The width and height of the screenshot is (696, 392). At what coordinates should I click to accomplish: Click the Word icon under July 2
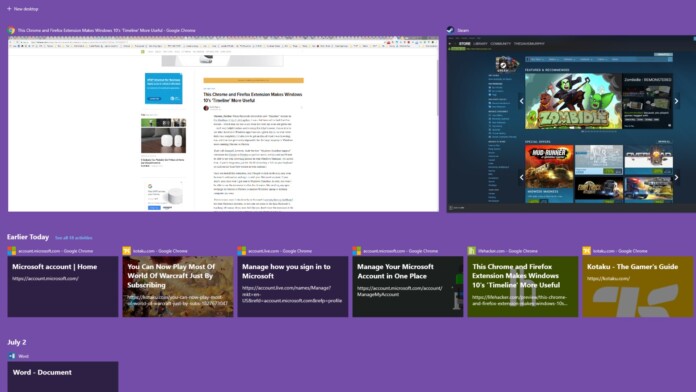click(x=12, y=356)
